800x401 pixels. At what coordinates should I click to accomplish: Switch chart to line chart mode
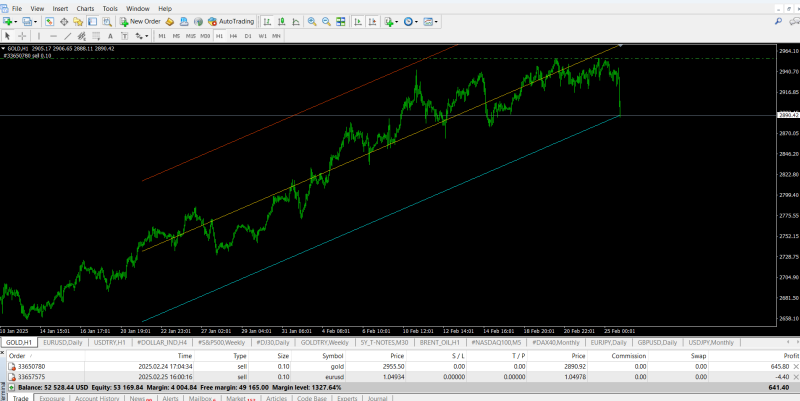click(295, 21)
